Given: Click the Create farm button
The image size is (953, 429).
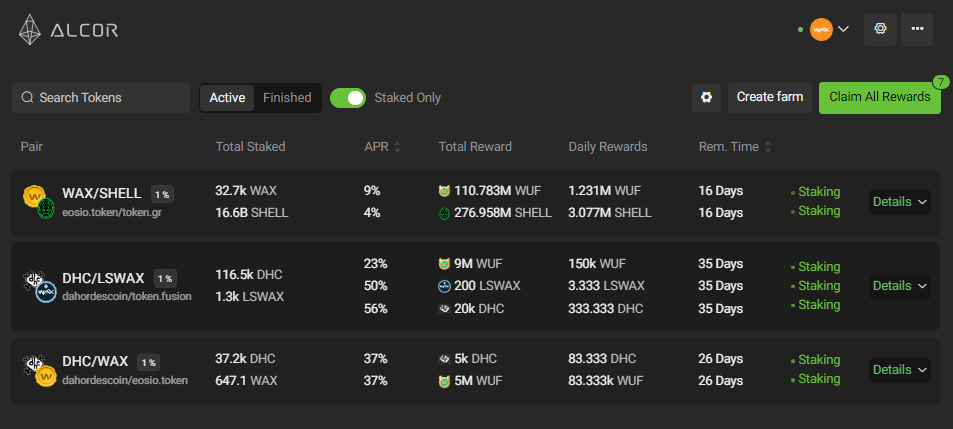Looking at the screenshot, I should [x=769, y=97].
